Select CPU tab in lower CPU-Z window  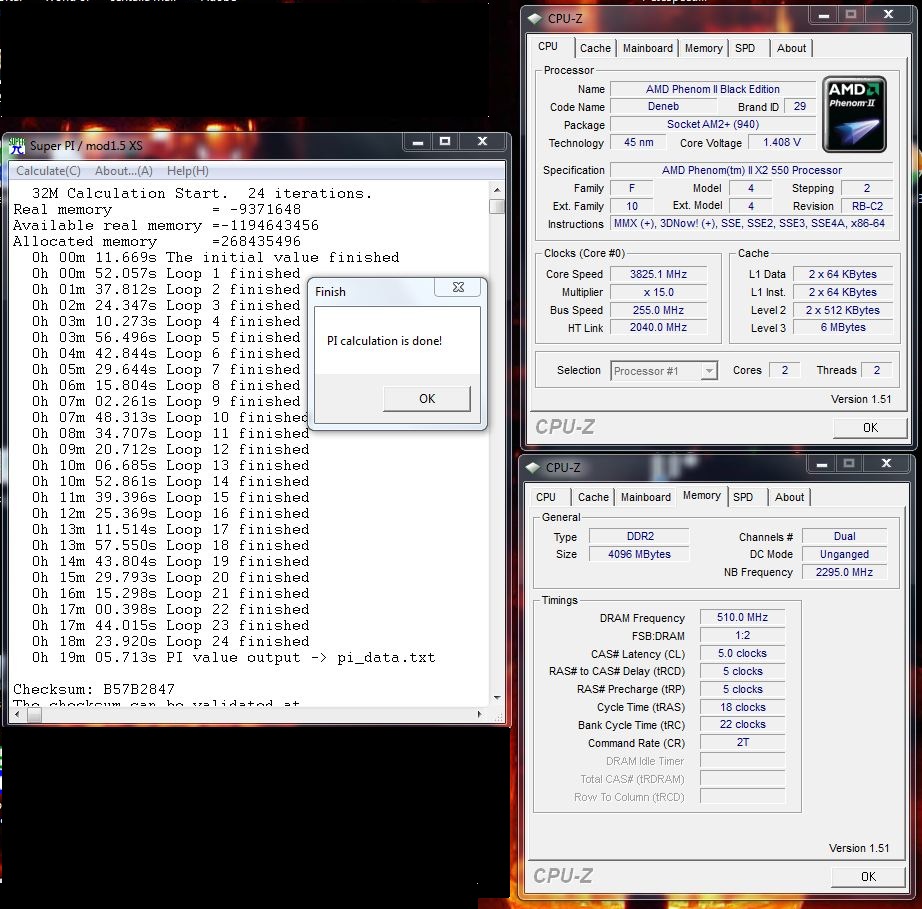tap(546, 497)
